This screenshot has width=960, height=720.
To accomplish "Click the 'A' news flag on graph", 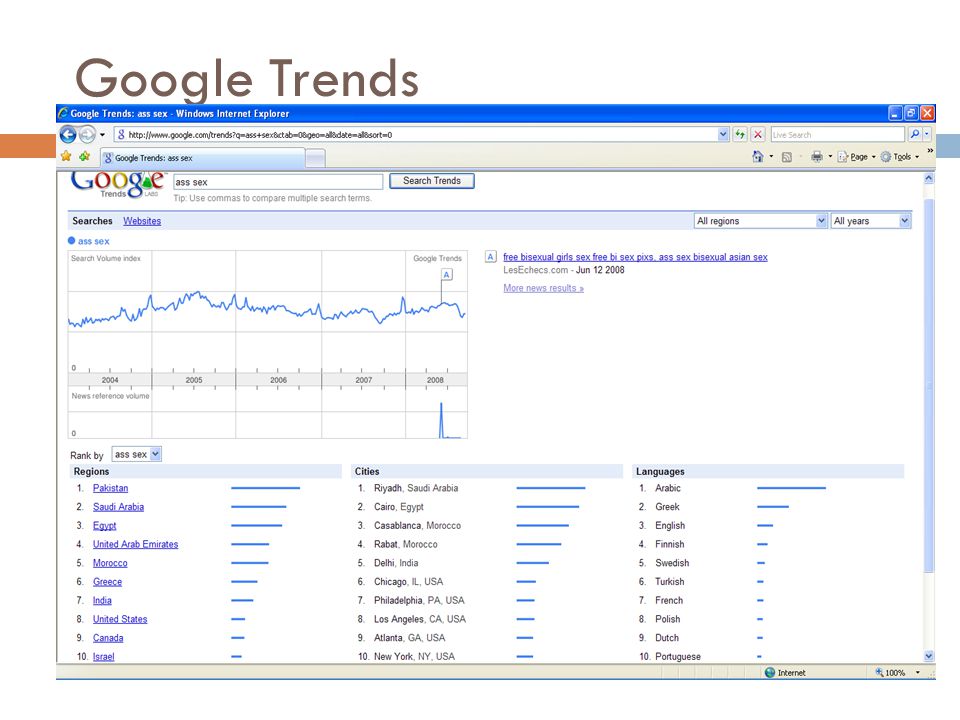I will (446, 274).
